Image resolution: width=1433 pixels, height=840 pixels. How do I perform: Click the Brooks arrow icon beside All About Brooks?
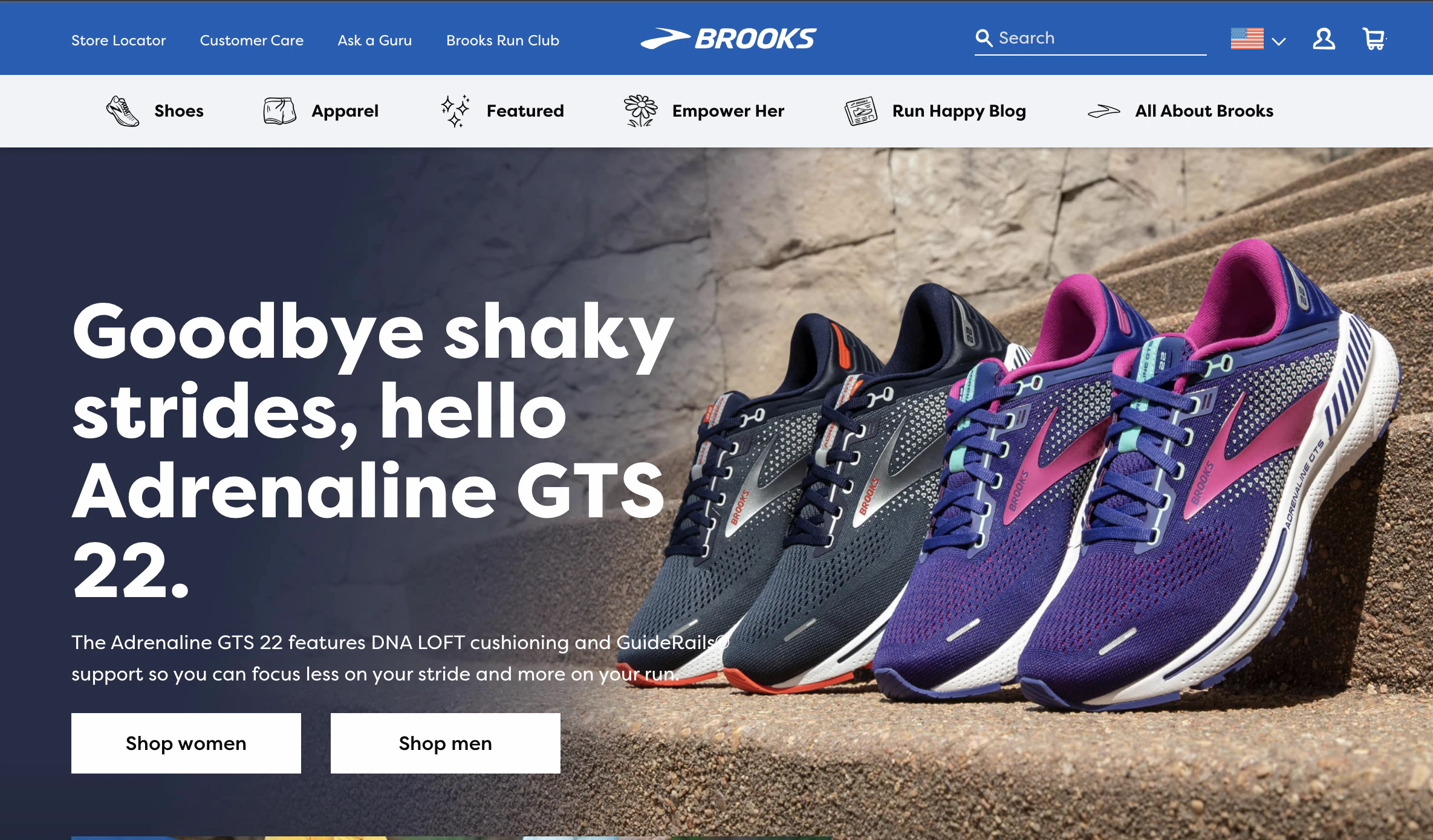(1103, 111)
